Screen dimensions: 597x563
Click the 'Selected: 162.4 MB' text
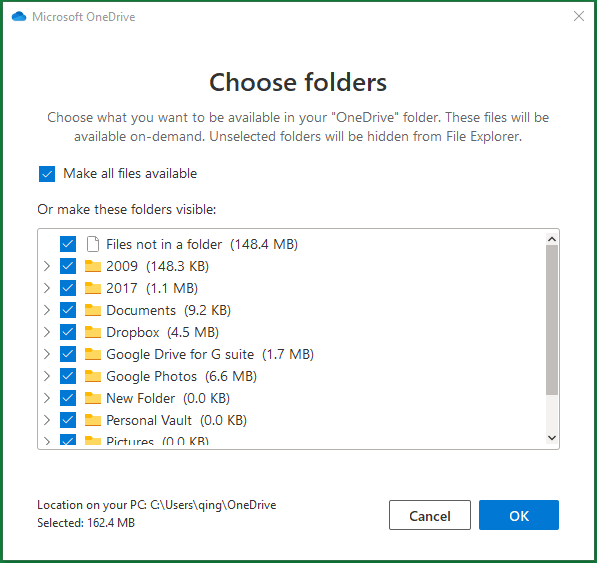click(86, 523)
